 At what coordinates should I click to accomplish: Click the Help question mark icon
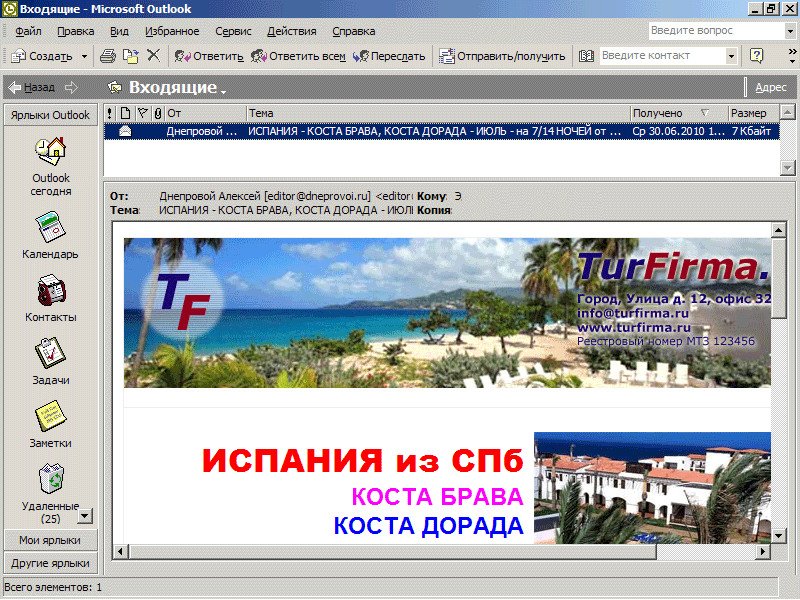point(757,56)
